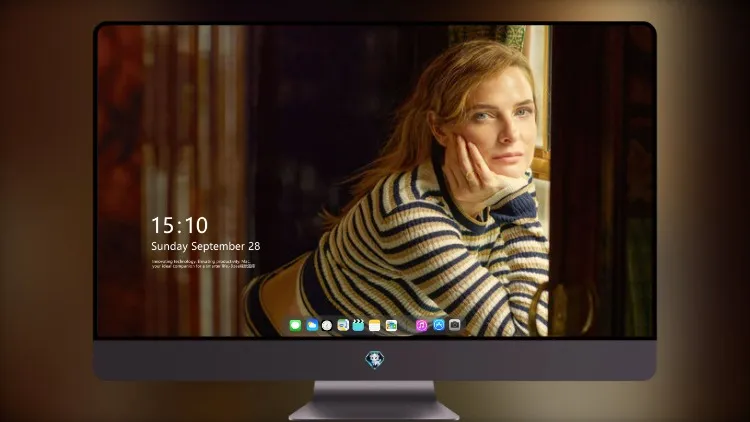Open the colorful gallery app in dock

point(391,325)
